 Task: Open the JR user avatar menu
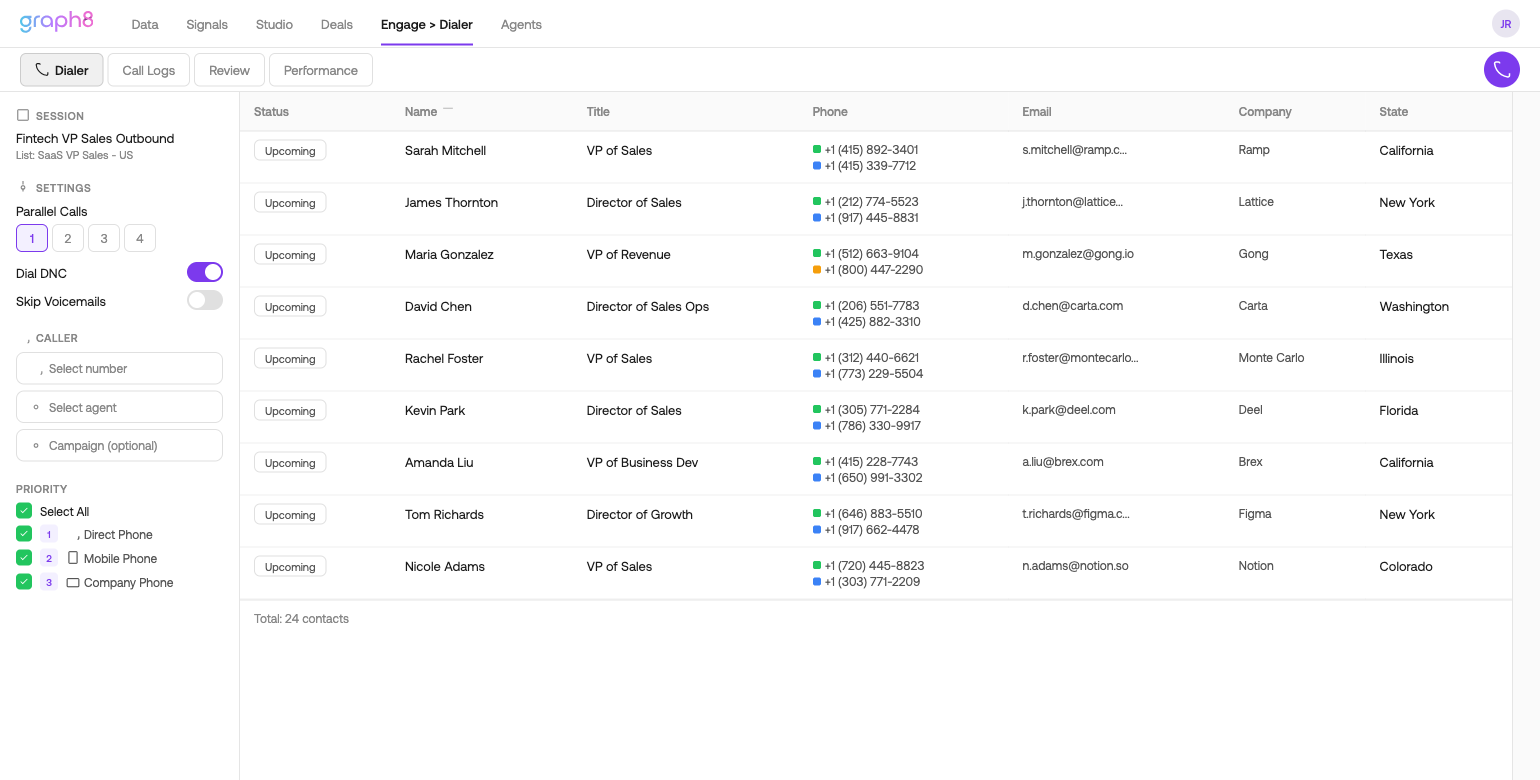click(1505, 24)
